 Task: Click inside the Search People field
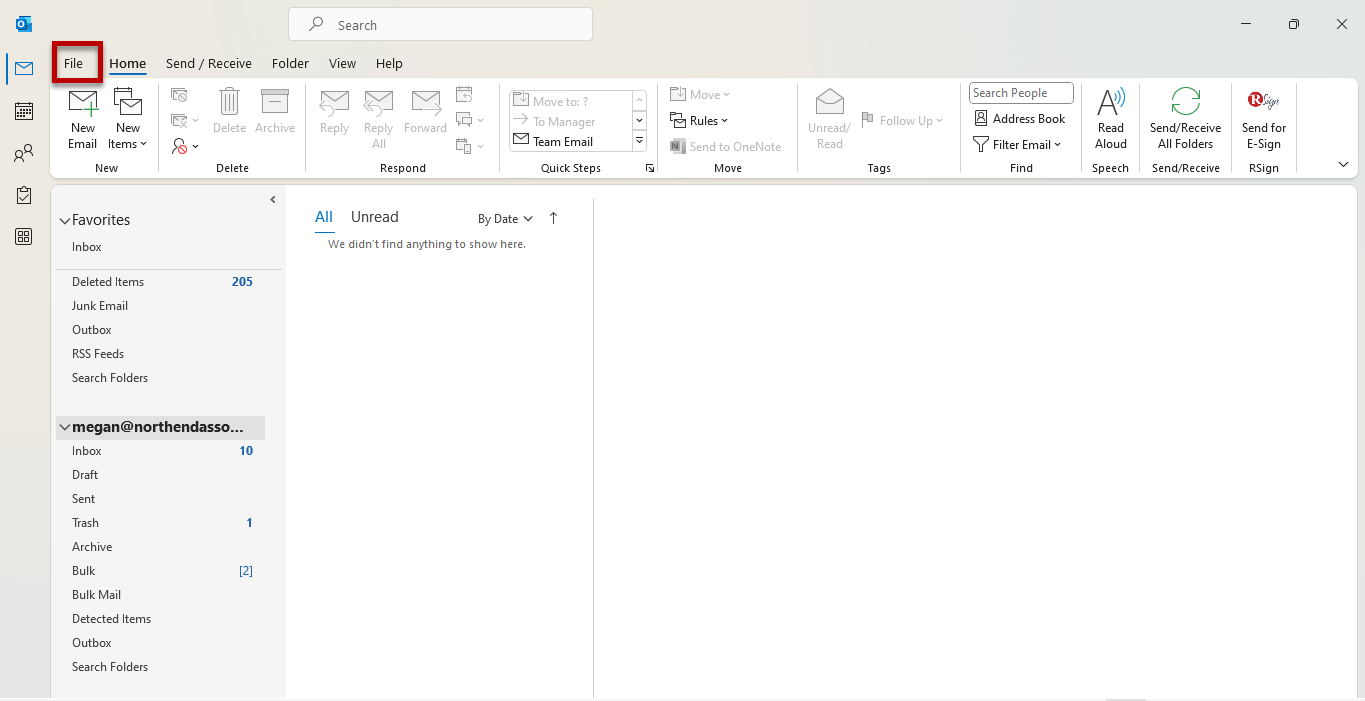(1020, 92)
